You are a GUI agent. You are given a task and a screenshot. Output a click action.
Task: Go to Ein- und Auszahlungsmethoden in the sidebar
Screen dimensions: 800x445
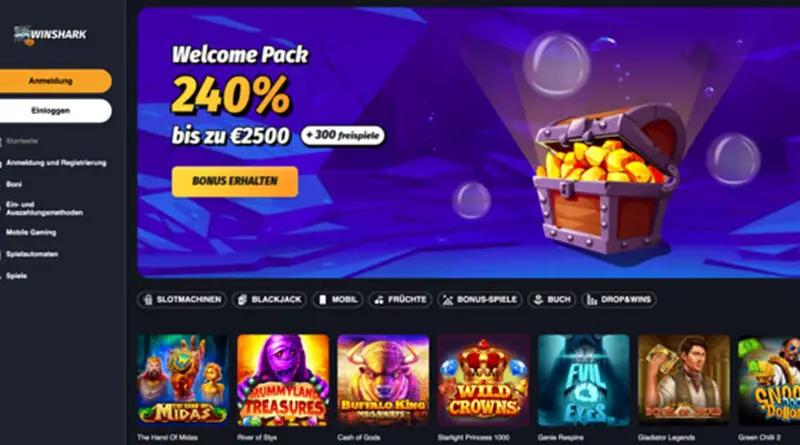click(44, 208)
